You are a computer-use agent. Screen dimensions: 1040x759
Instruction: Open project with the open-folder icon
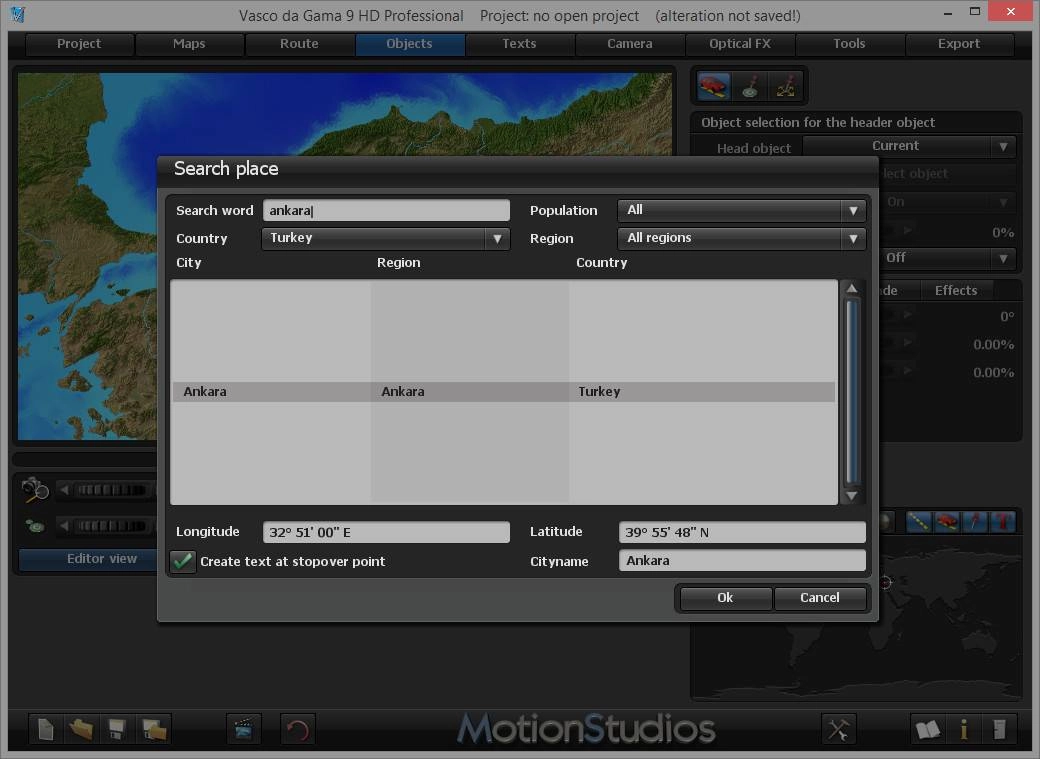click(x=81, y=729)
